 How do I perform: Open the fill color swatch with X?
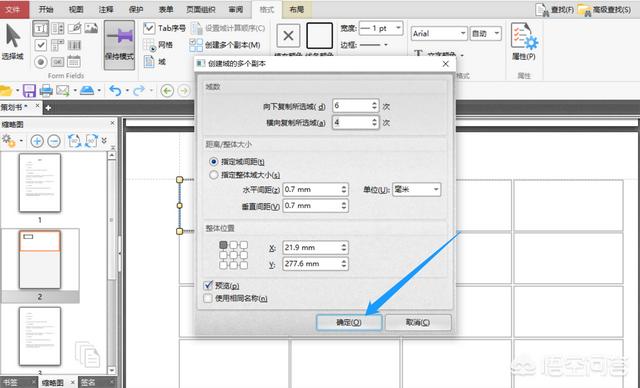[x=289, y=36]
